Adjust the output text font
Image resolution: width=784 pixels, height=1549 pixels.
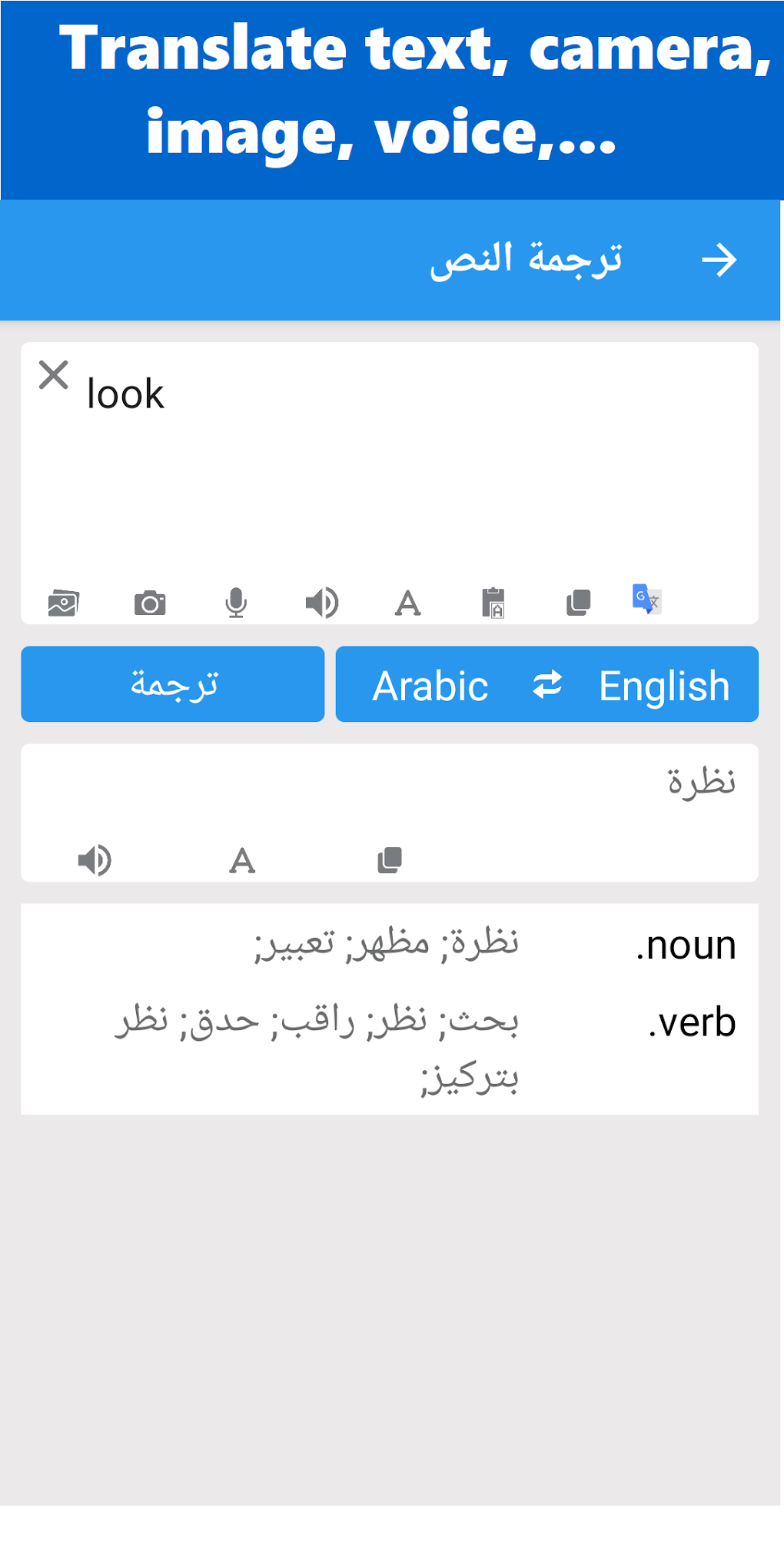coord(241,859)
